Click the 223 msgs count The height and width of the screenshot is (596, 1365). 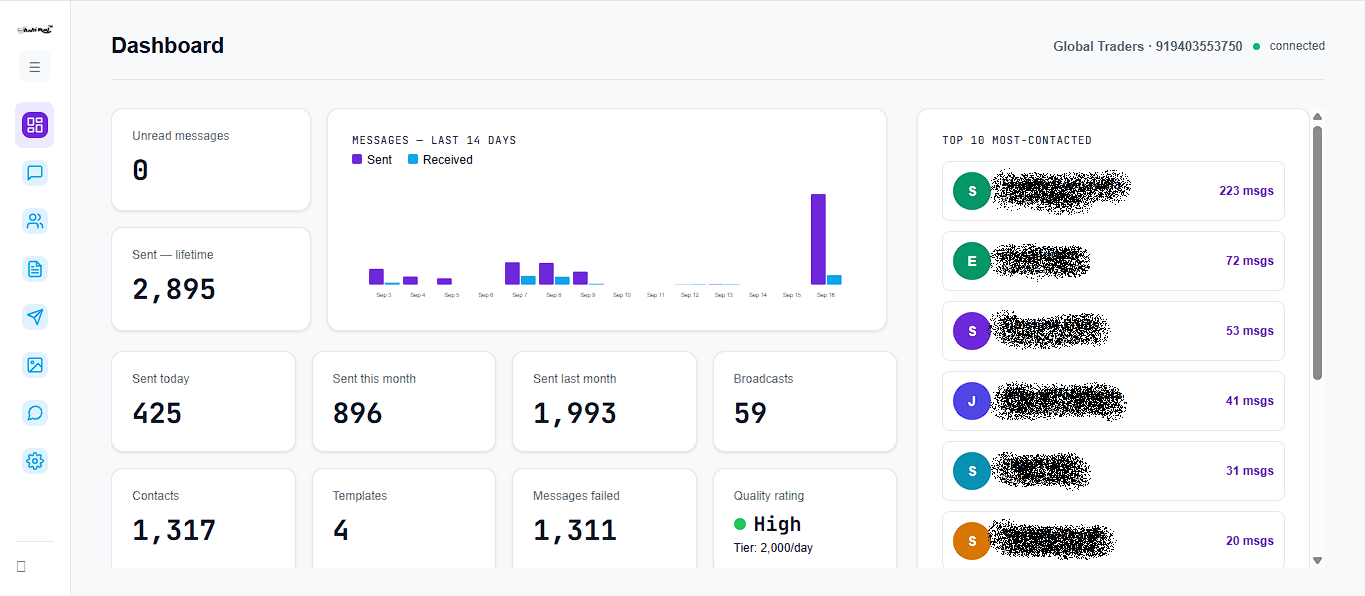tap(1246, 191)
